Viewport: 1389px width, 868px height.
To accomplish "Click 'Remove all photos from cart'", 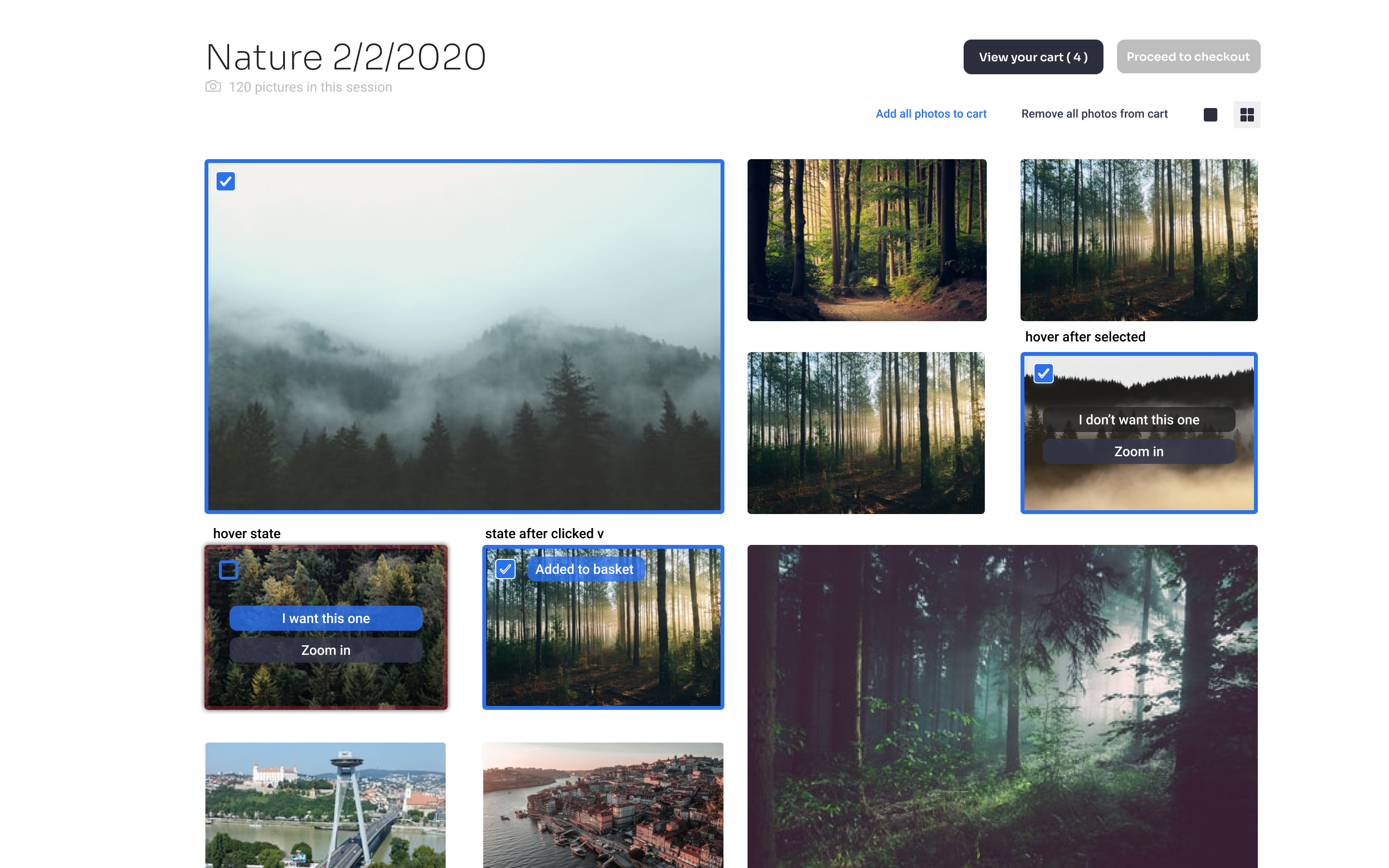I will pyautogui.click(x=1094, y=114).
